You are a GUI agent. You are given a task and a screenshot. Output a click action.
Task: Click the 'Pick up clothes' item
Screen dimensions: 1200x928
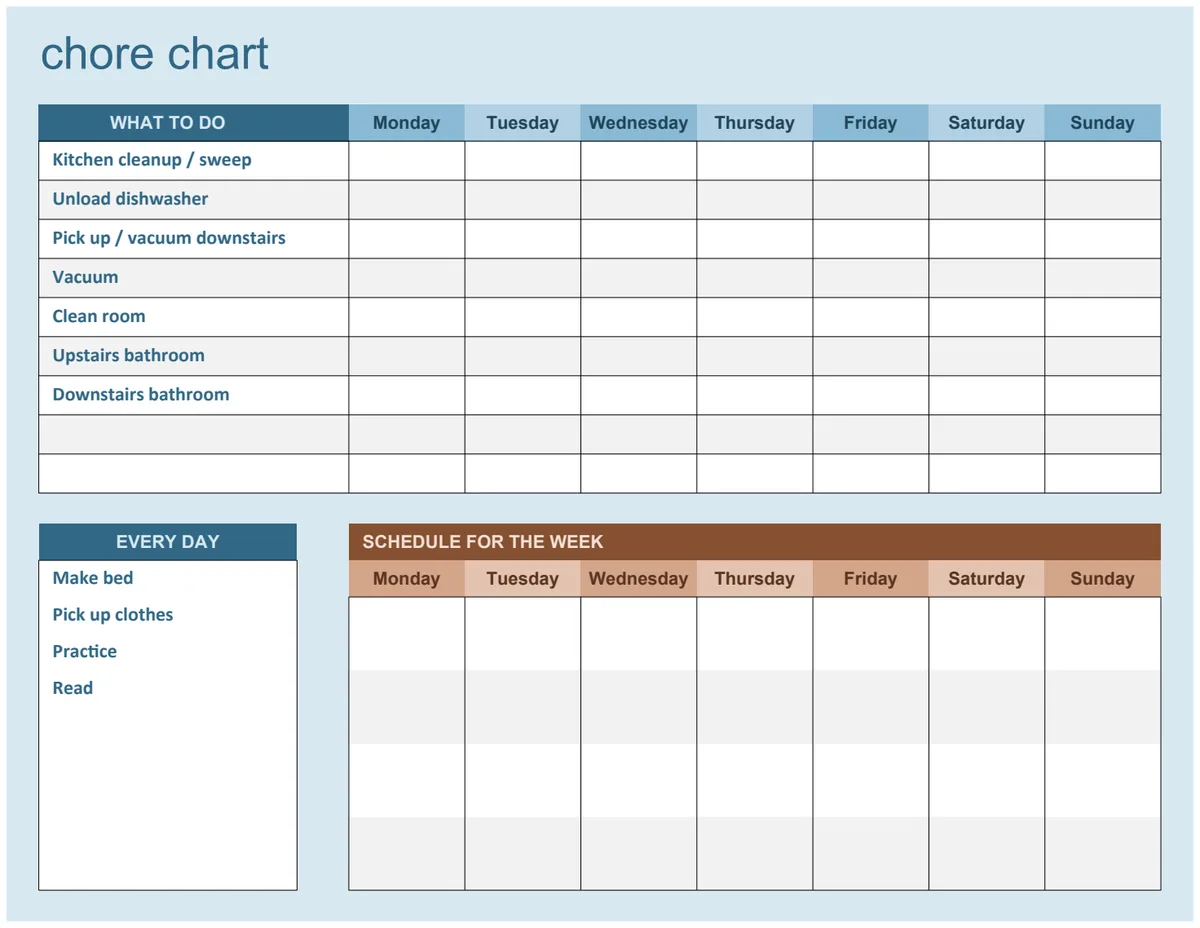coord(112,615)
